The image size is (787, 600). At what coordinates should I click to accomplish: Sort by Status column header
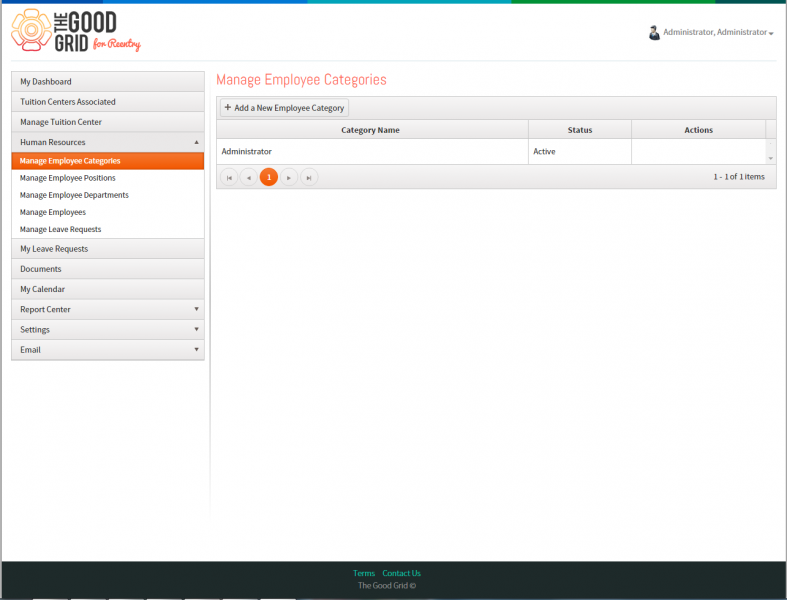pos(580,130)
